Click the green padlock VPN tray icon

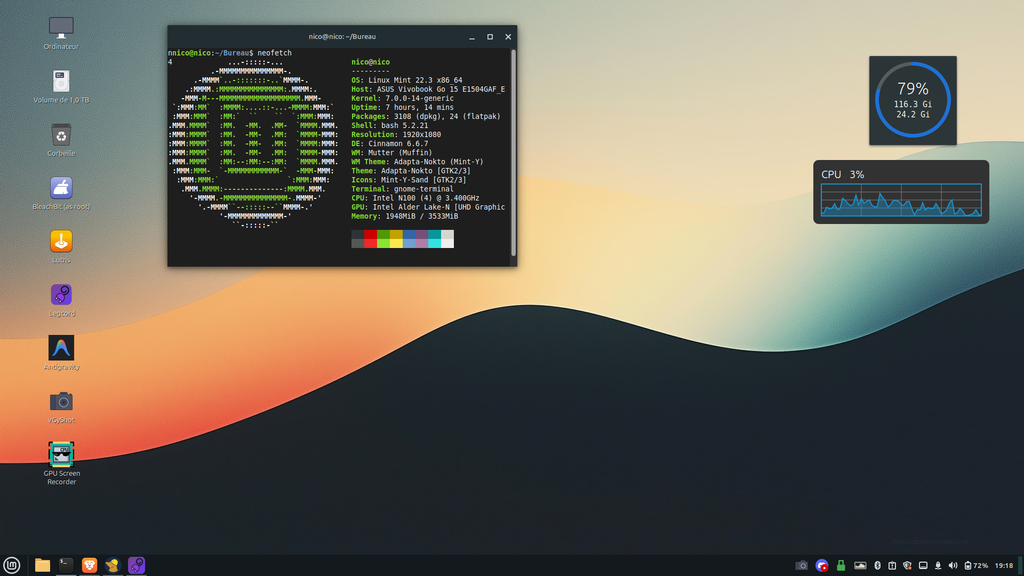[841, 566]
